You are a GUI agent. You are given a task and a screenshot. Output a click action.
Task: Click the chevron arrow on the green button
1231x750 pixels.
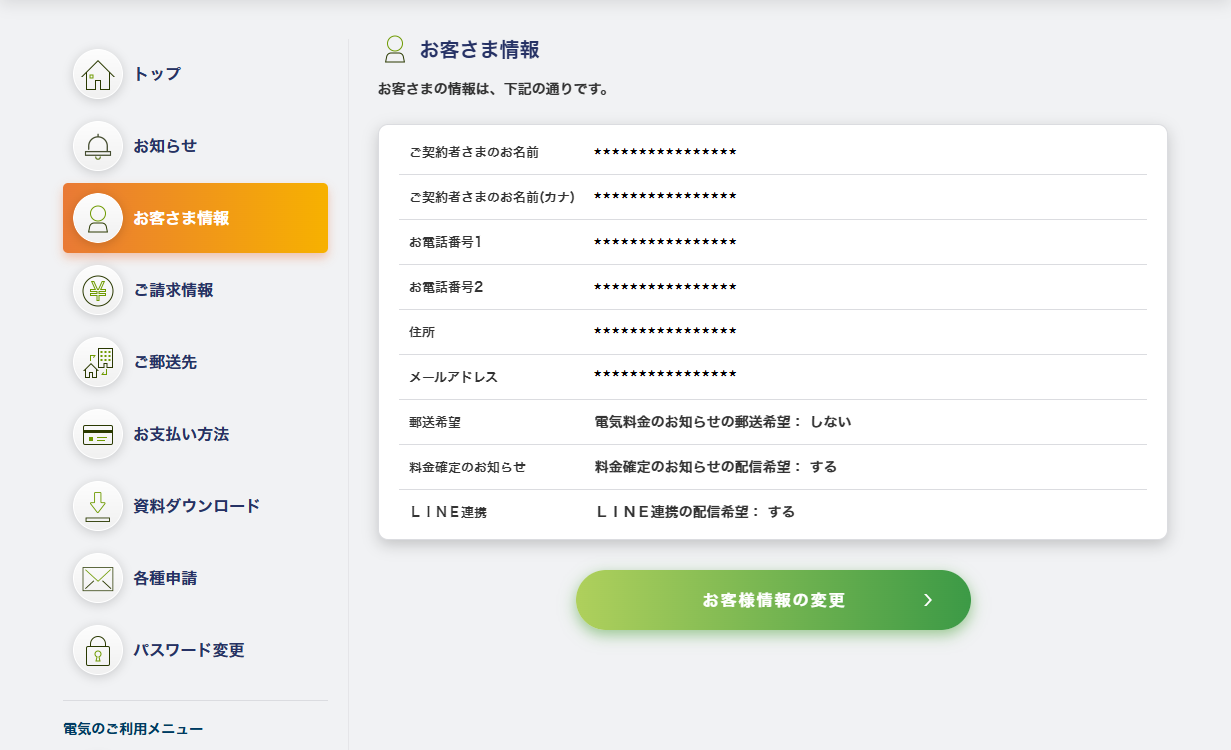928,600
